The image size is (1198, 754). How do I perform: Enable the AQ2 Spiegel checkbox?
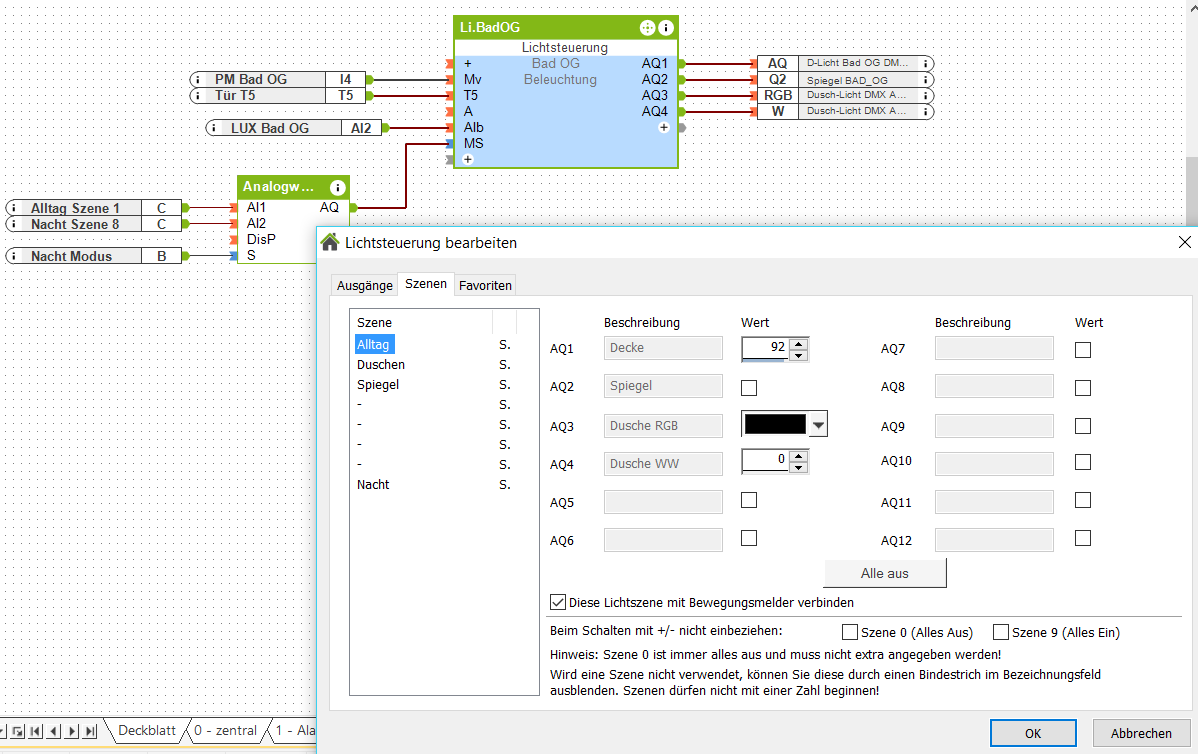[749, 387]
